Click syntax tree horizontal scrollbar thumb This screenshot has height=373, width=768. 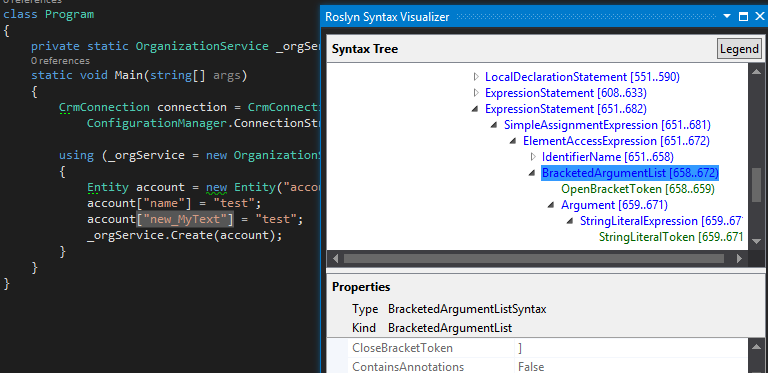(x=534, y=258)
